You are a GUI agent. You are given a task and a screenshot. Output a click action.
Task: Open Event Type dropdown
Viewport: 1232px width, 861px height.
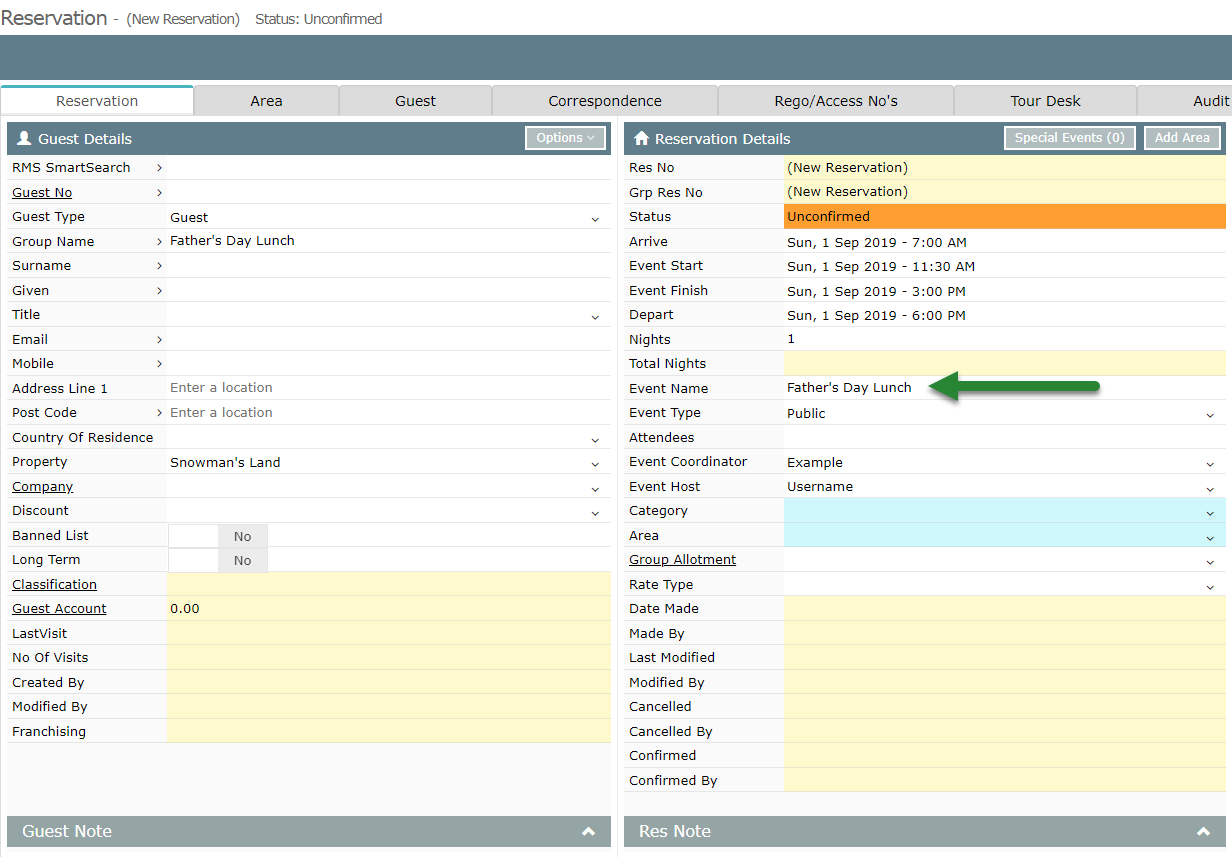coord(1210,414)
